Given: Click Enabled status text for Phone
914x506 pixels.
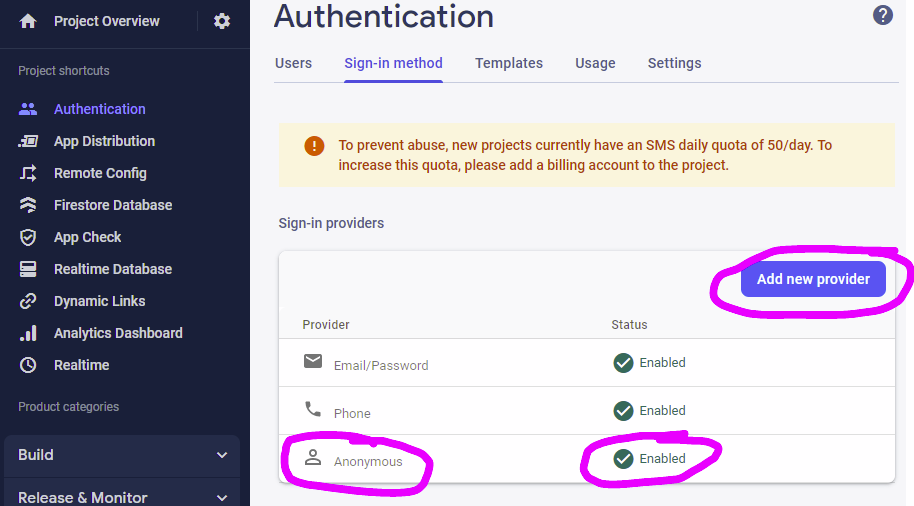Looking at the screenshot, I should [662, 411].
